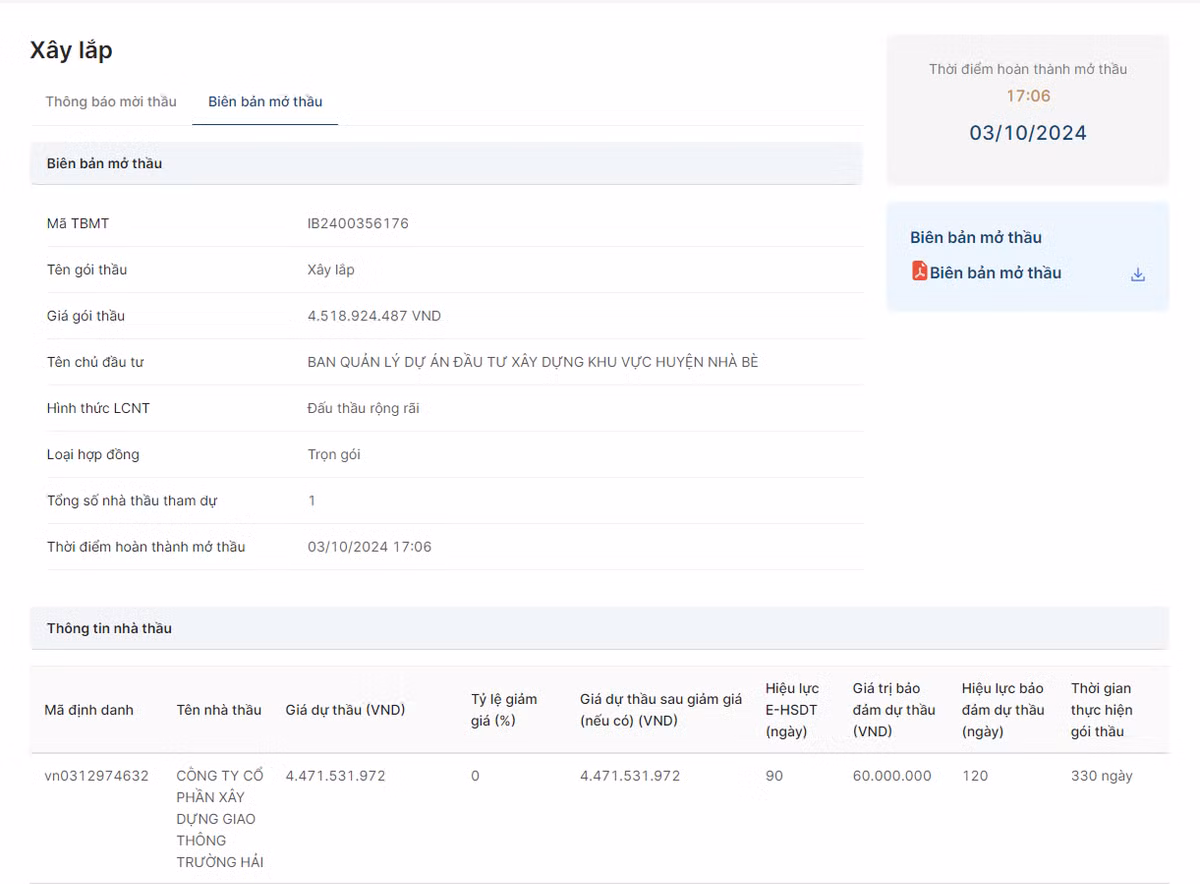Click the contractor name CÔNG TY CỔ PHẦN XÂY DỰNG
Screen dimensions: 1200x884
click(x=220, y=818)
